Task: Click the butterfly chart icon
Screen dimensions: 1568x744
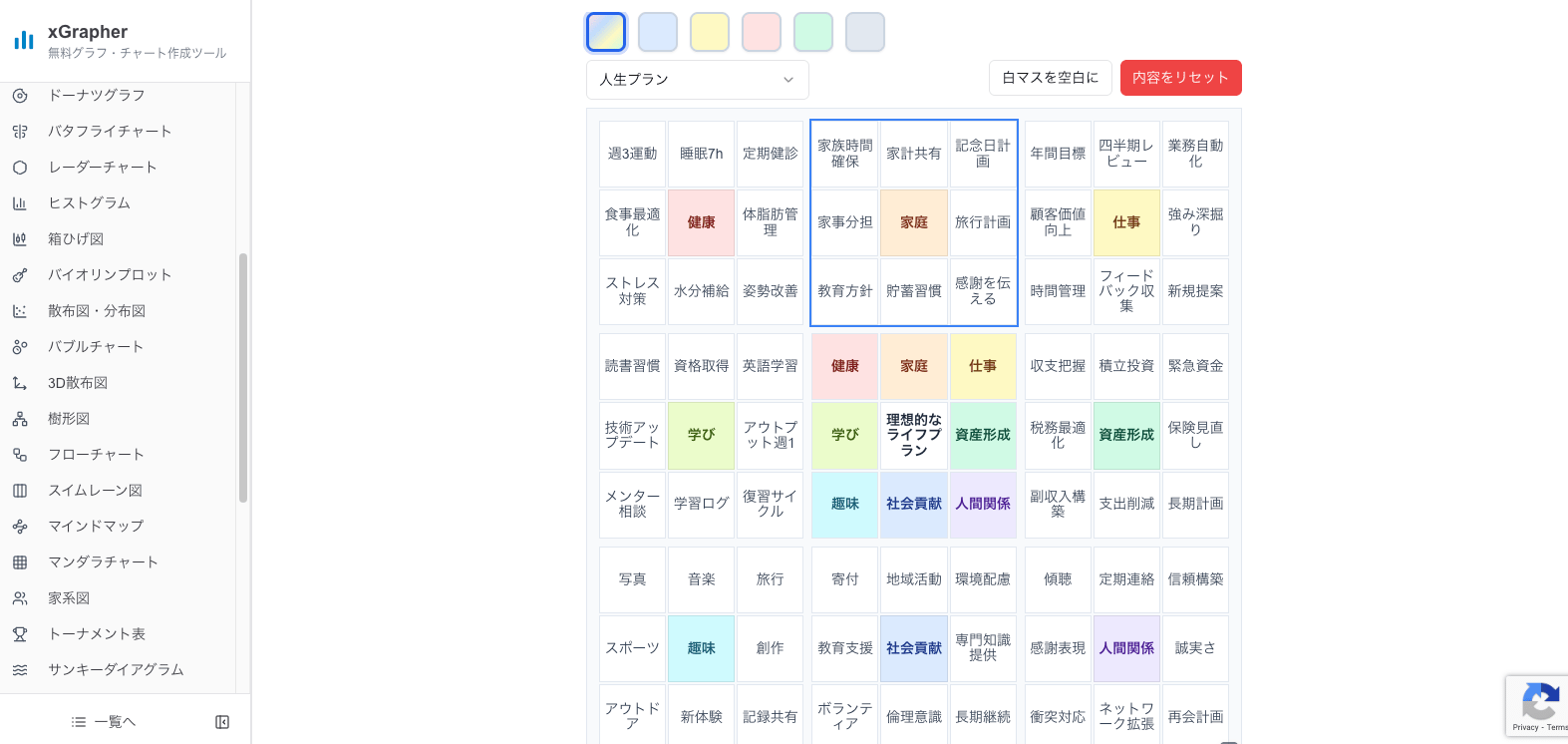Action: tap(20, 132)
